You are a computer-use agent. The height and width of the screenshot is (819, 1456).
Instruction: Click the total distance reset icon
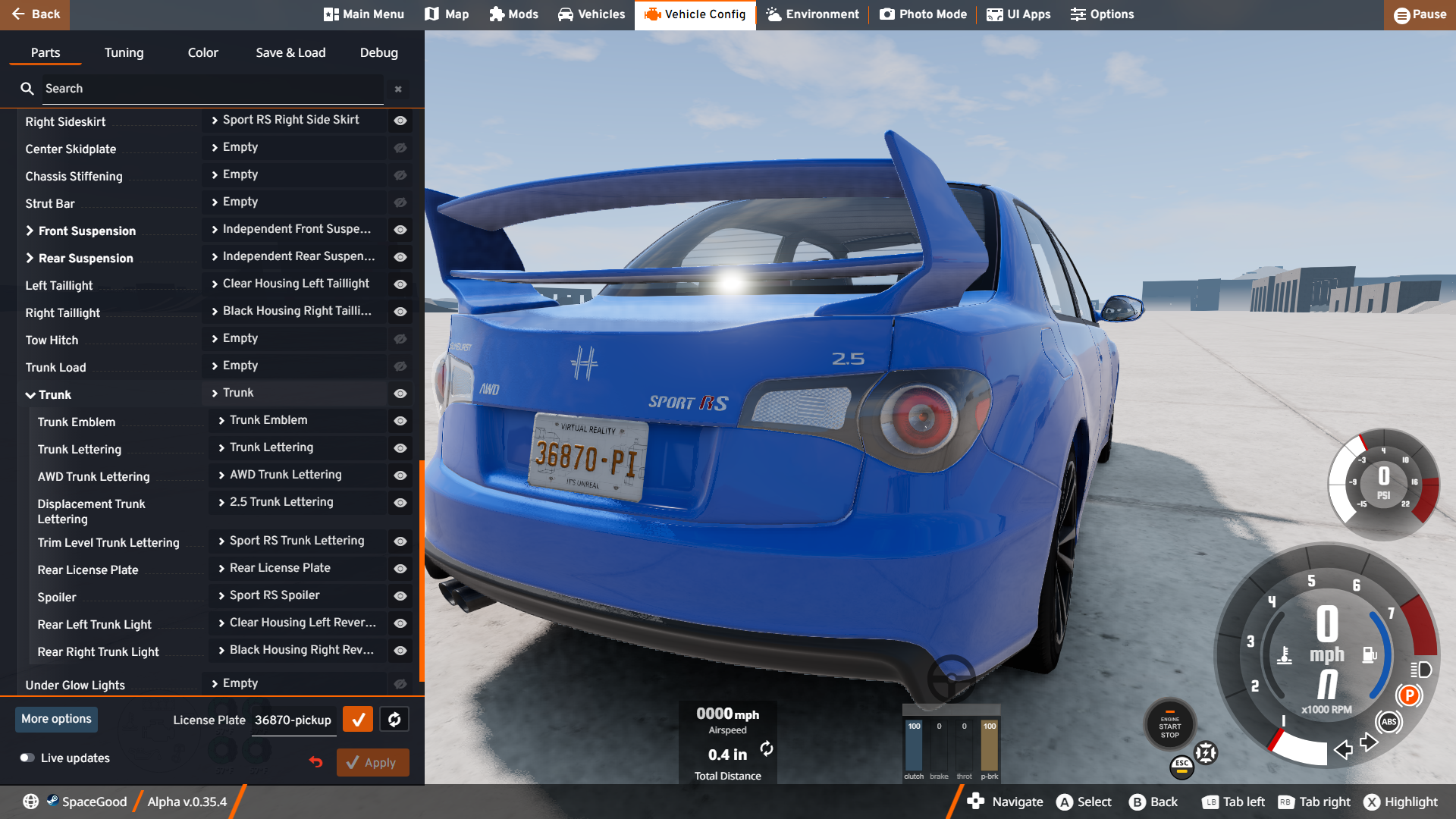coord(767,749)
